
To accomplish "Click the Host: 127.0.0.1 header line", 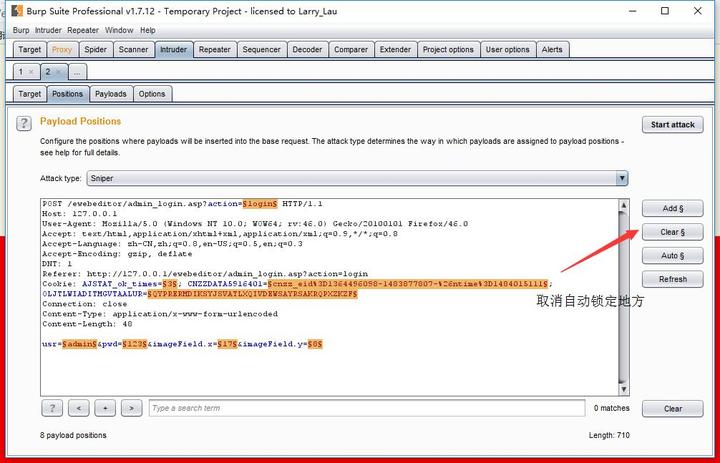I will 79,214.
